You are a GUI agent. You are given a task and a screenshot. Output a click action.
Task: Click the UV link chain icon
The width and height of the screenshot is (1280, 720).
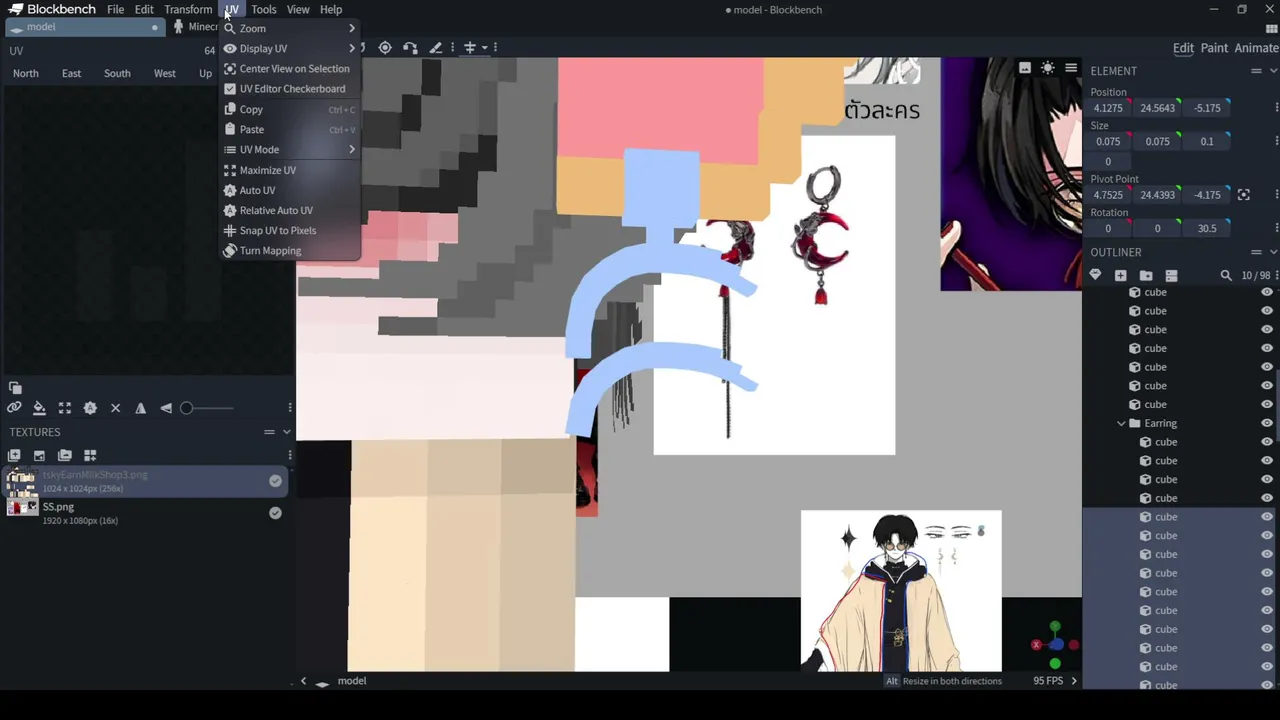coord(14,408)
